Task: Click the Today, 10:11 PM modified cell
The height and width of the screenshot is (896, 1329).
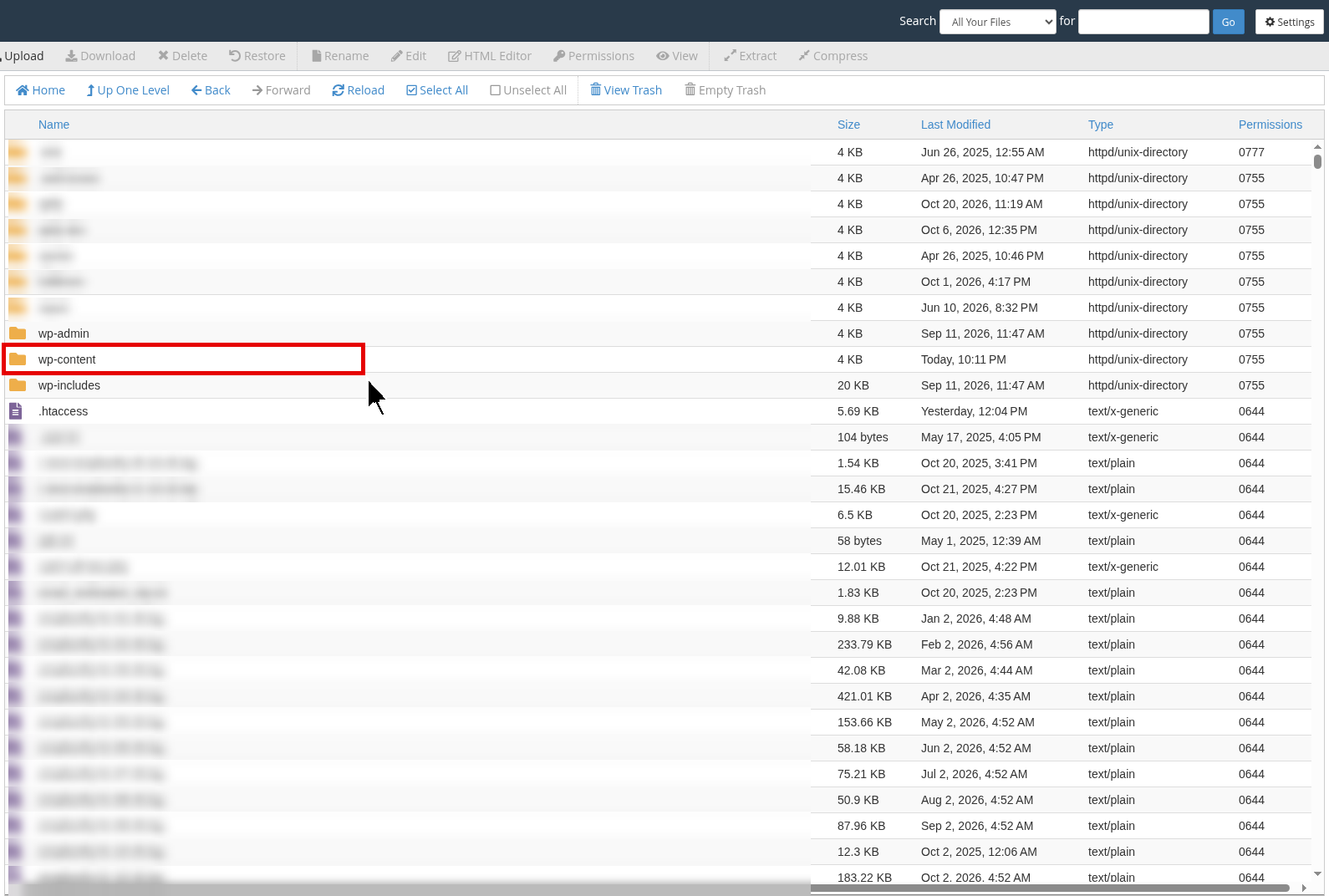Action: 964,359
